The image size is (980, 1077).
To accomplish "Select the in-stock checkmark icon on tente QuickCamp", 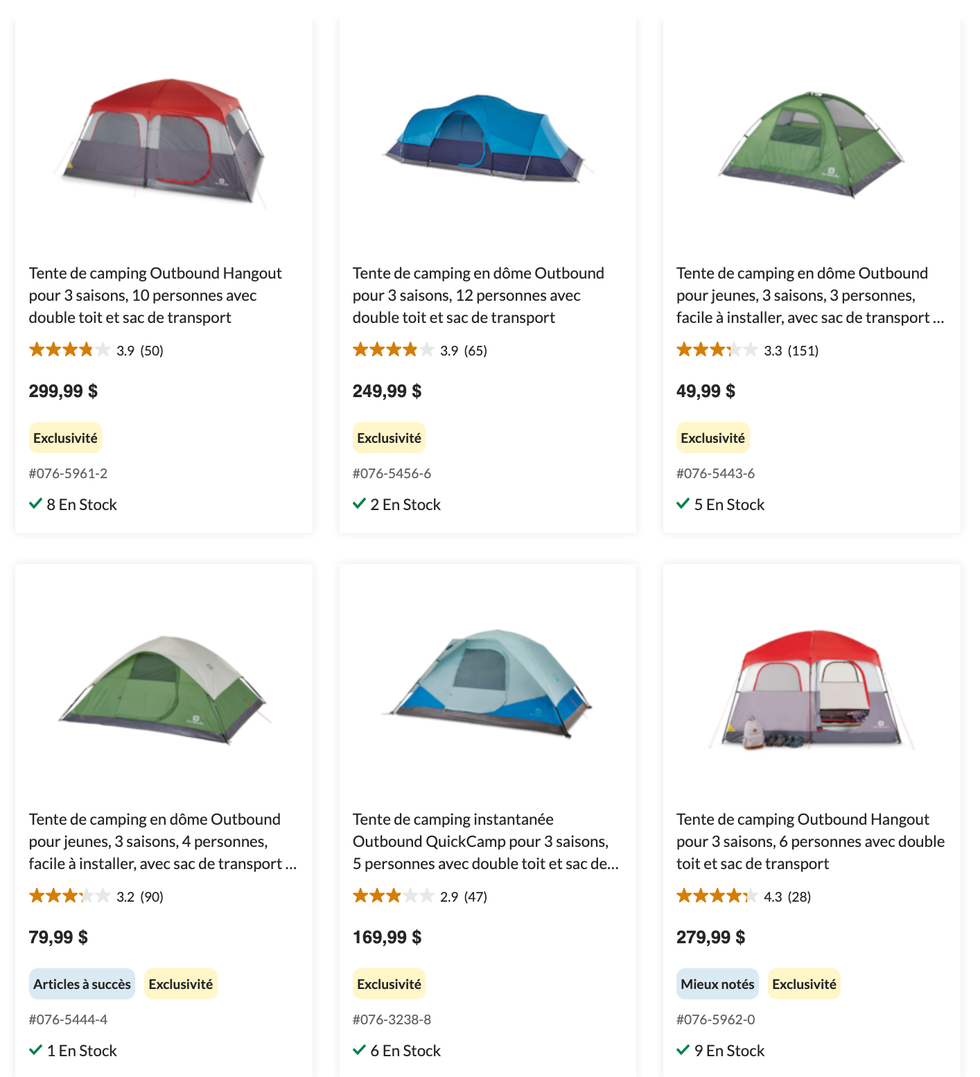I will 360,1051.
